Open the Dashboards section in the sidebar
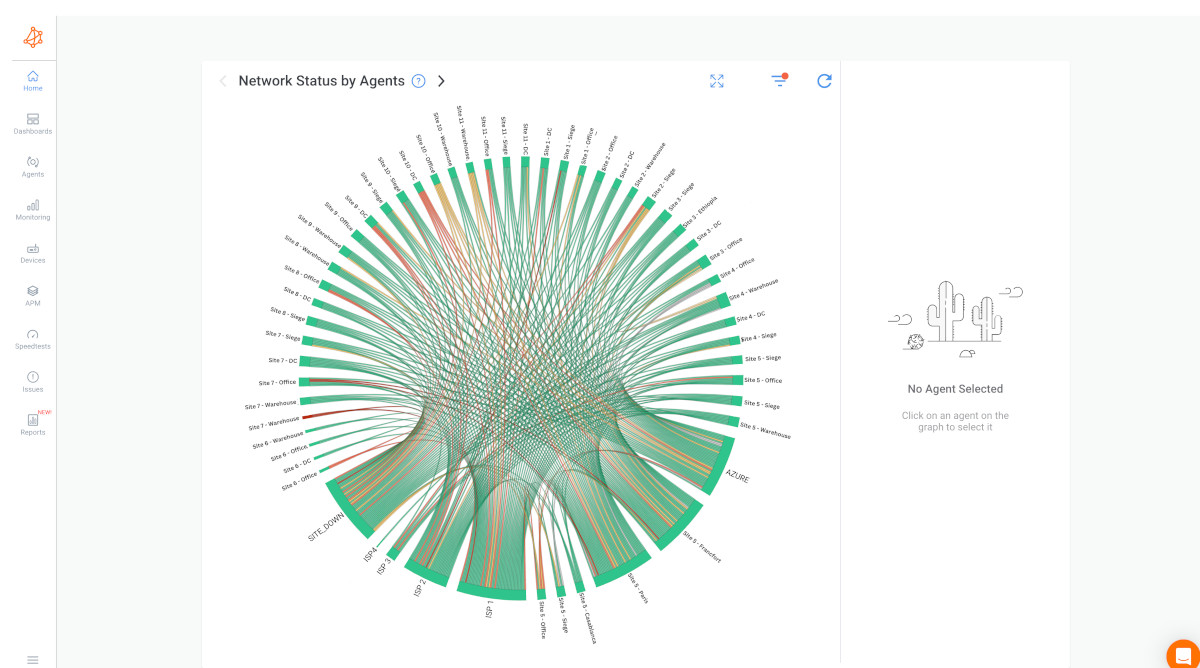This screenshot has height=668, width=1200. [32, 123]
